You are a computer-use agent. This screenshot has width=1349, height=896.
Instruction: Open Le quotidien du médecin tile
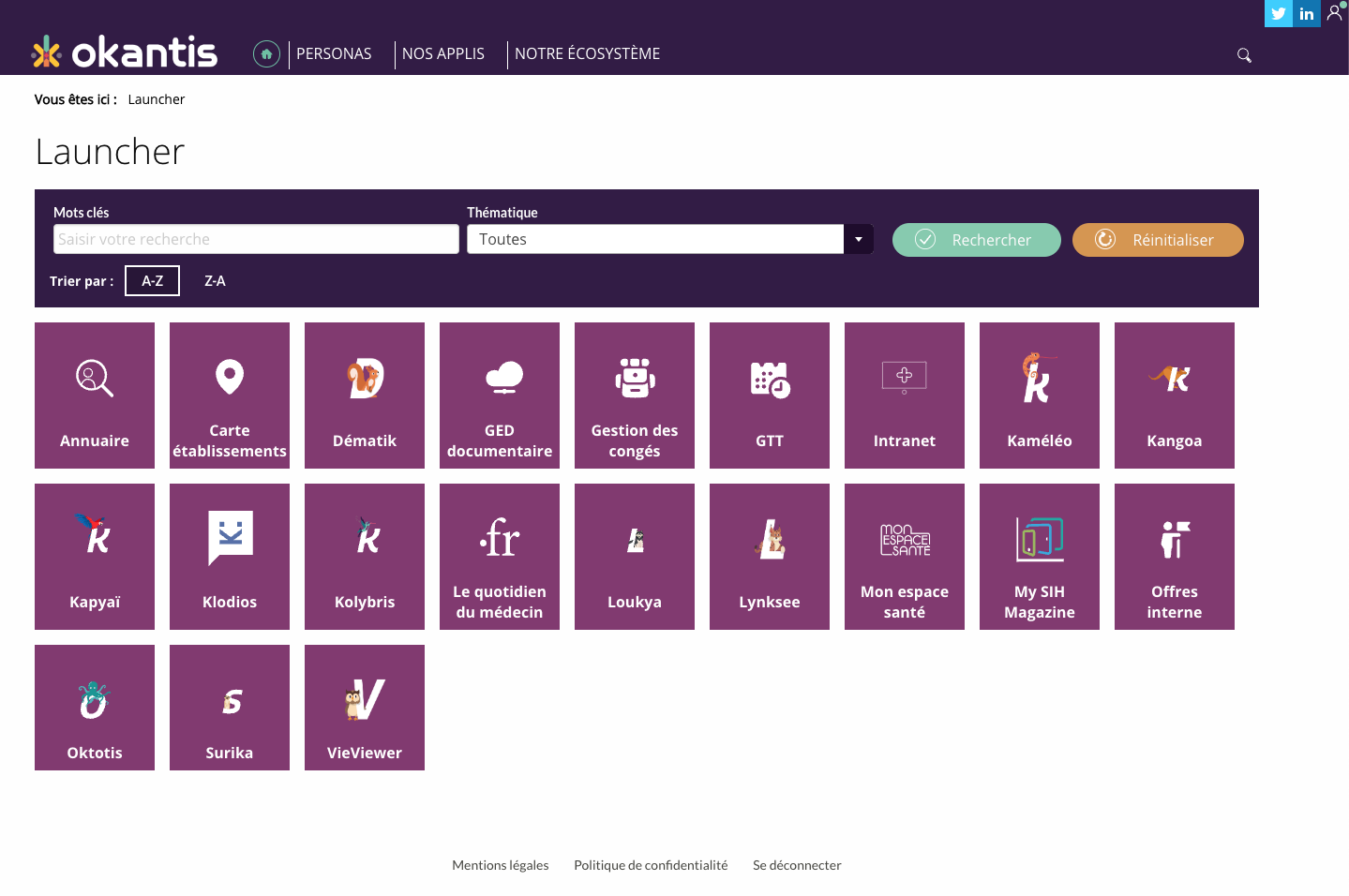click(500, 557)
